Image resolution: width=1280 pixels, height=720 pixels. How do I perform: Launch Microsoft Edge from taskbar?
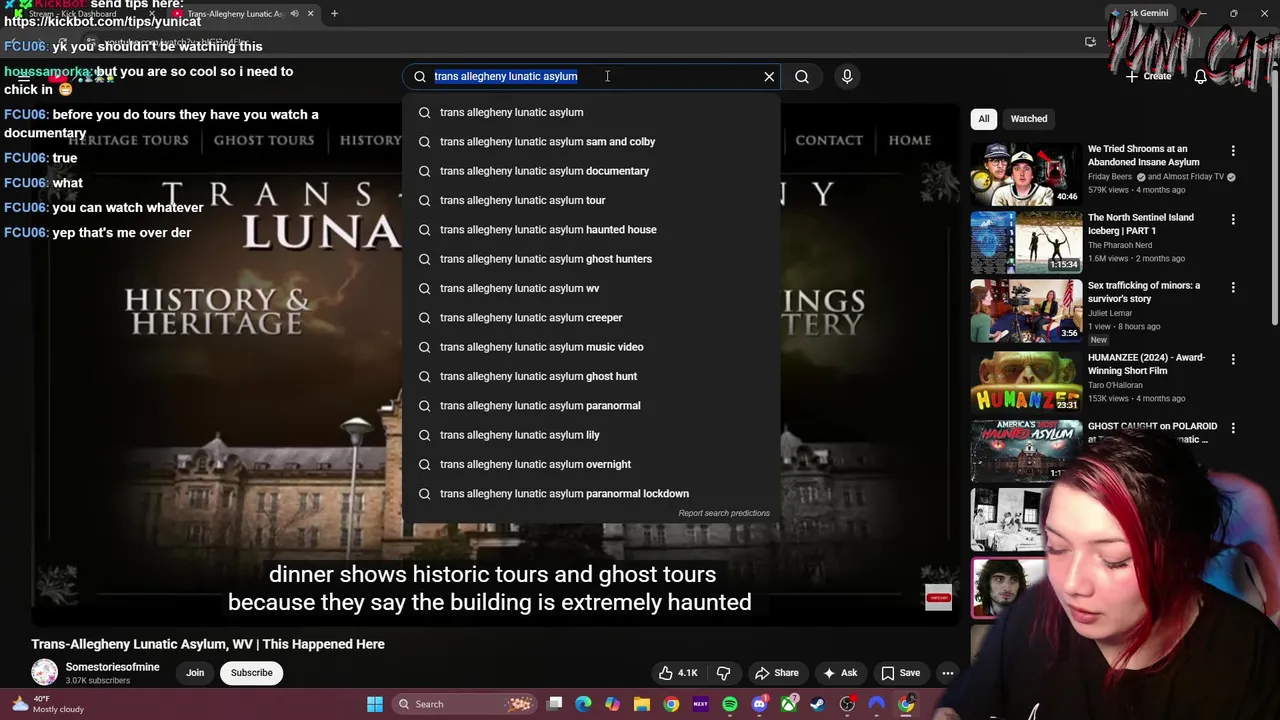(584, 704)
